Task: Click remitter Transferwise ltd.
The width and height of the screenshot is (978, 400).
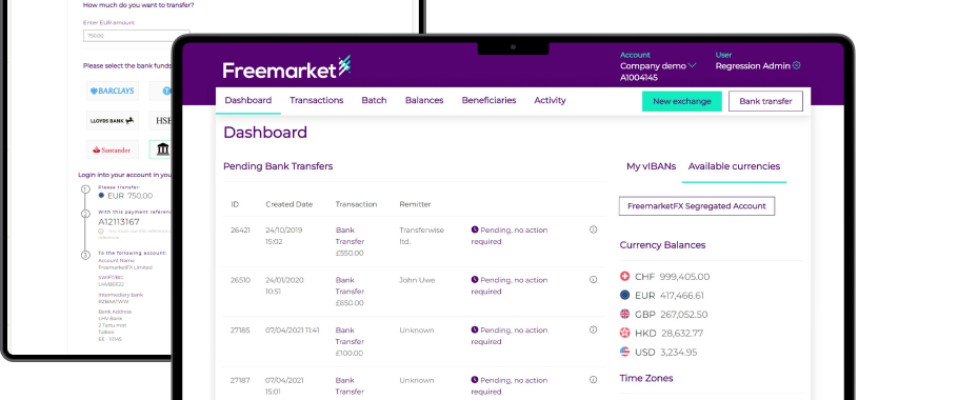Action: (422, 235)
